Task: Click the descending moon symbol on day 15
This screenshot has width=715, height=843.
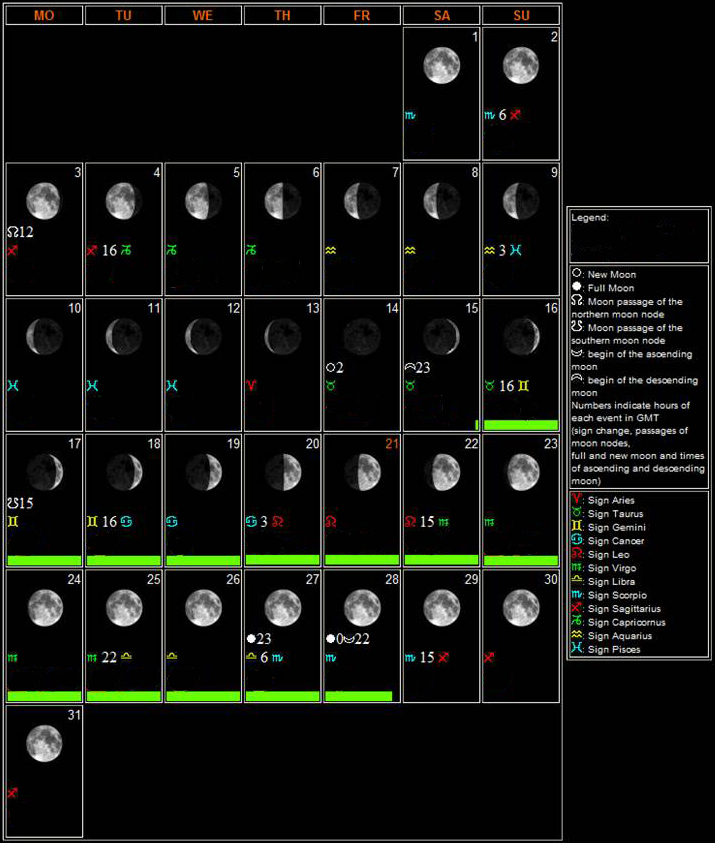Action: point(410,367)
